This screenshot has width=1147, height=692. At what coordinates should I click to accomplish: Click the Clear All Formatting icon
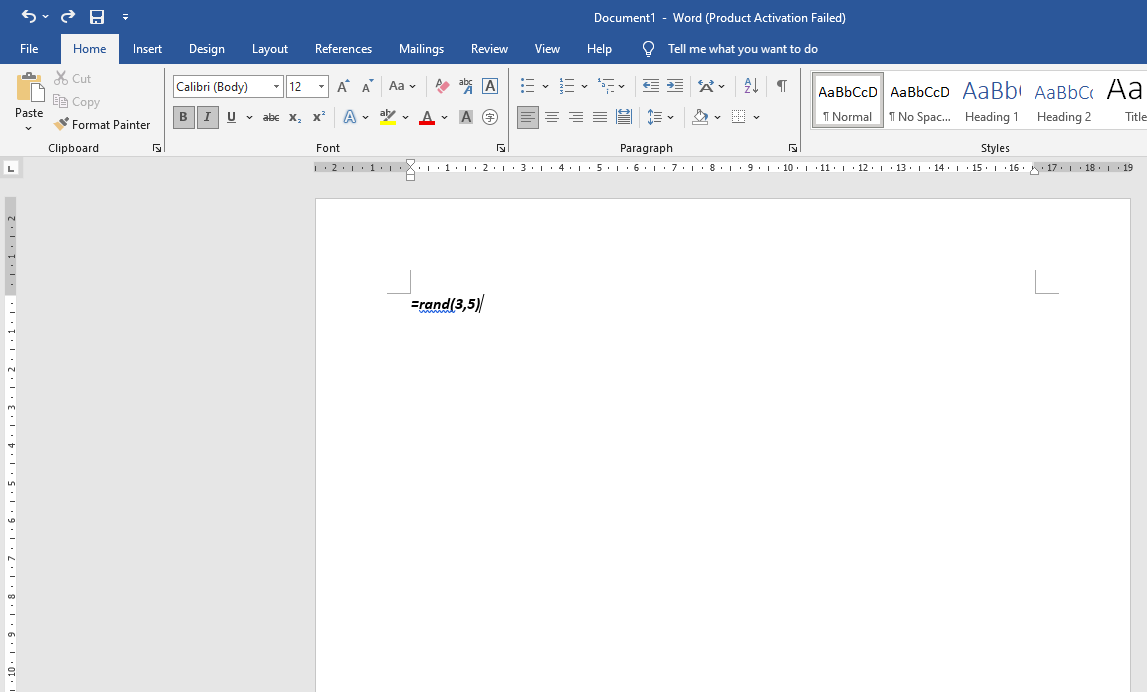(442, 87)
